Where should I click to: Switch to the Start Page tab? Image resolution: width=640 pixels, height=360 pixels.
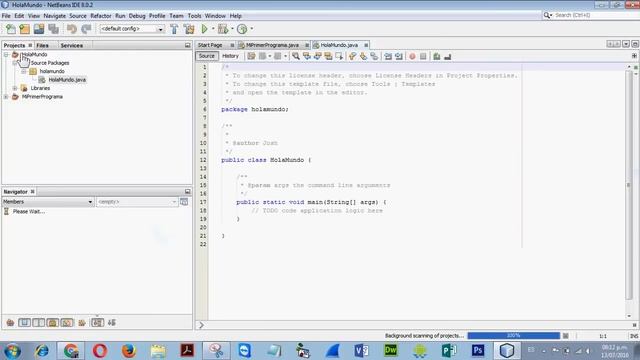[210, 45]
